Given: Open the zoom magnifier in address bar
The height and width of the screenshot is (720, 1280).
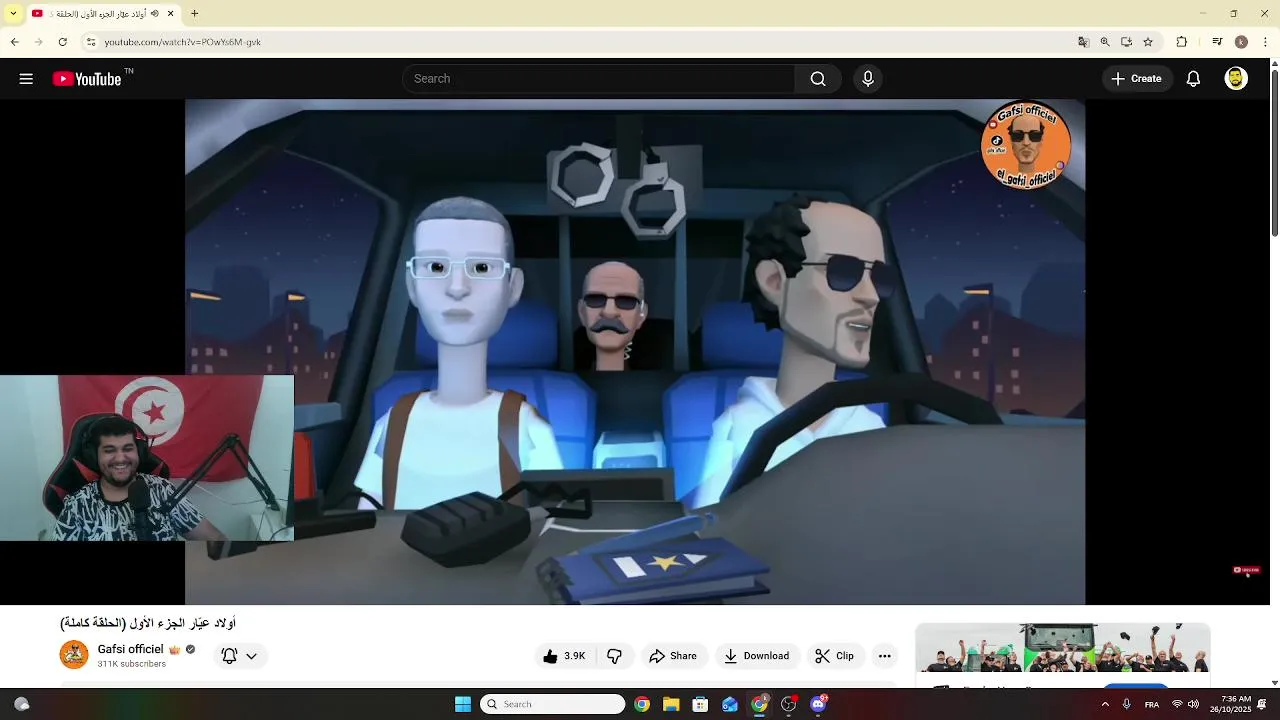Looking at the screenshot, I should (1105, 42).
